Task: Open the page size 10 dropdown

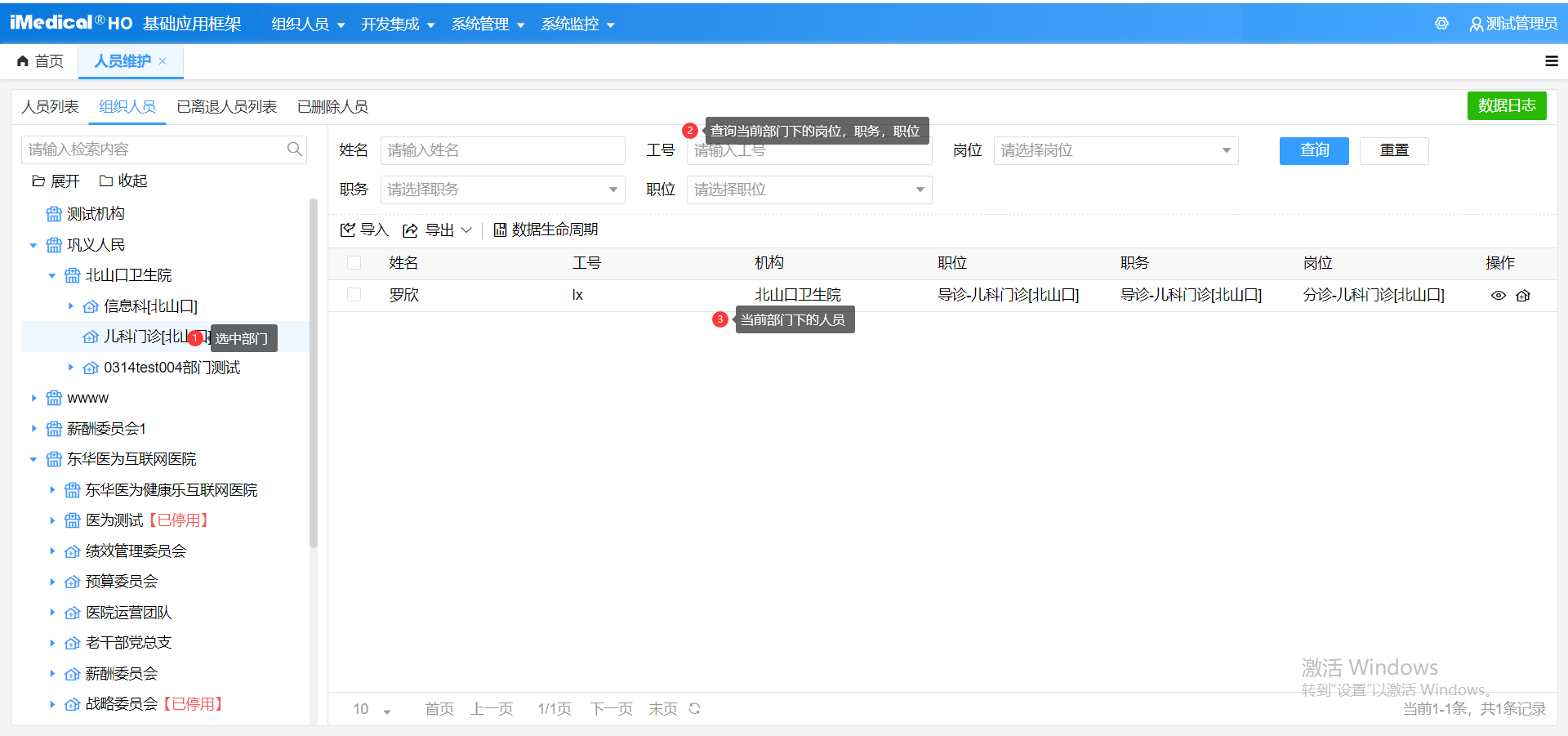Action: click(x=372, y=709)
